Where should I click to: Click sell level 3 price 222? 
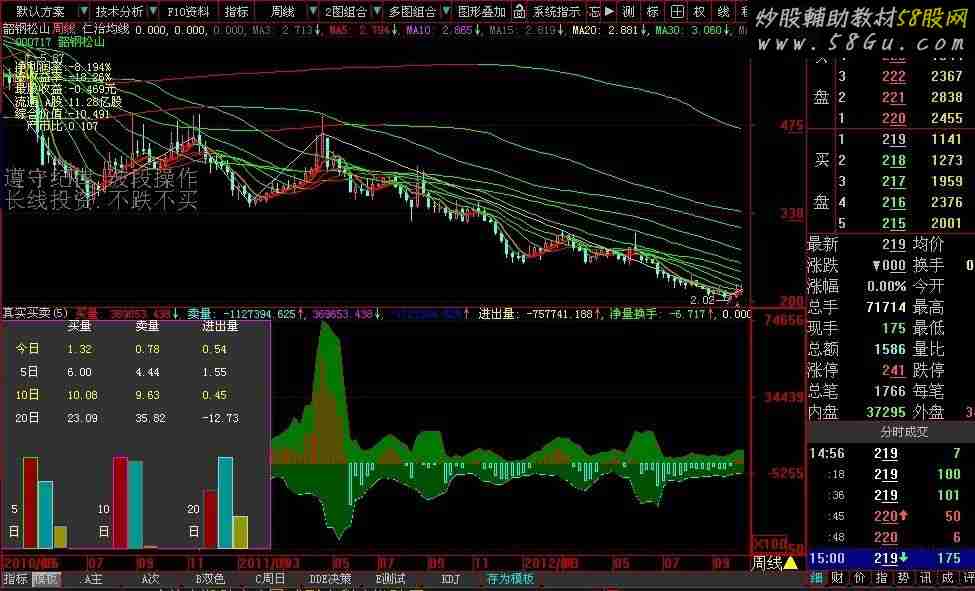point(893,77)
